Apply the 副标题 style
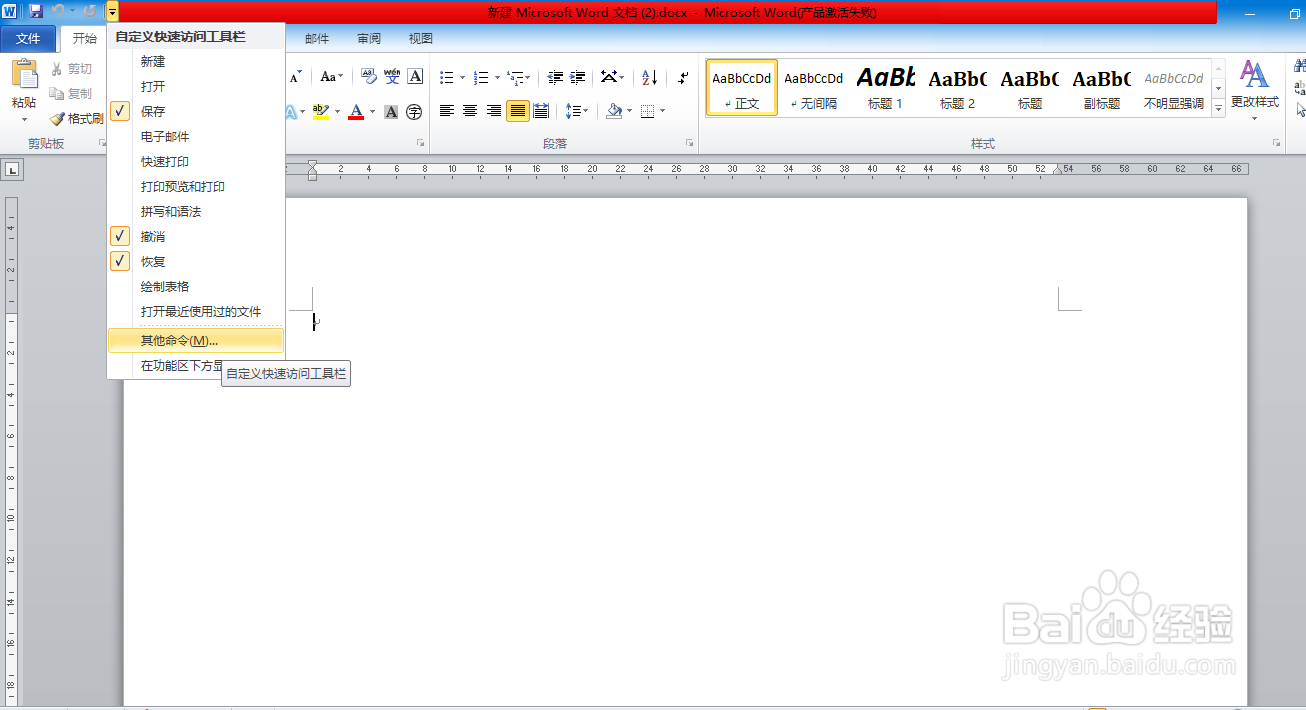This screenshot has height=710, width=1306. click(x=1101, y=88)
